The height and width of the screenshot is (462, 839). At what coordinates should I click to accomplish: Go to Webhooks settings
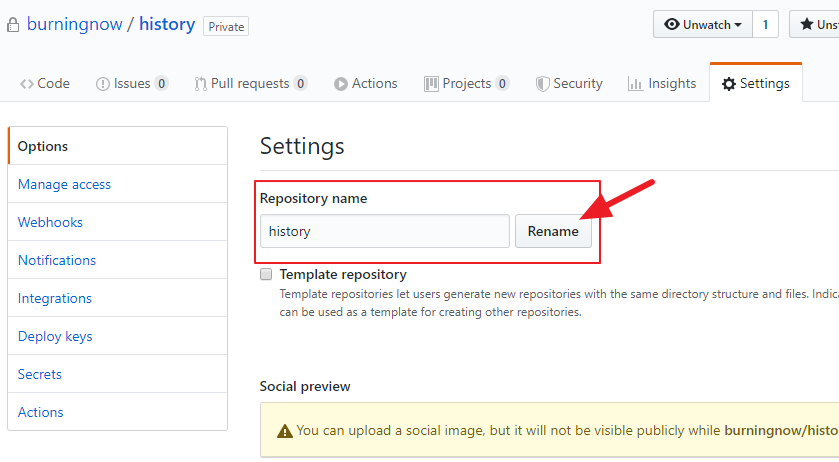click(x=118, y=222)
